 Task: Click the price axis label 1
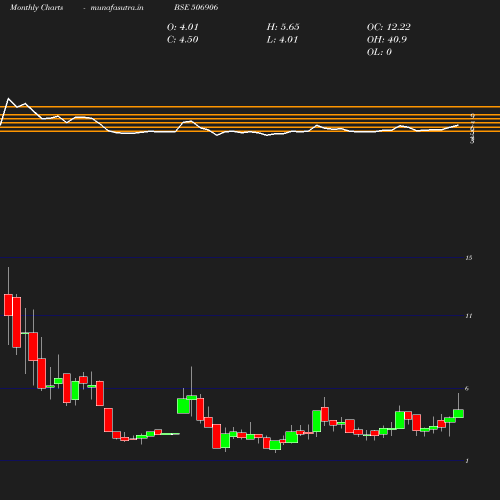pyautogui.click(x=467, y=461)
